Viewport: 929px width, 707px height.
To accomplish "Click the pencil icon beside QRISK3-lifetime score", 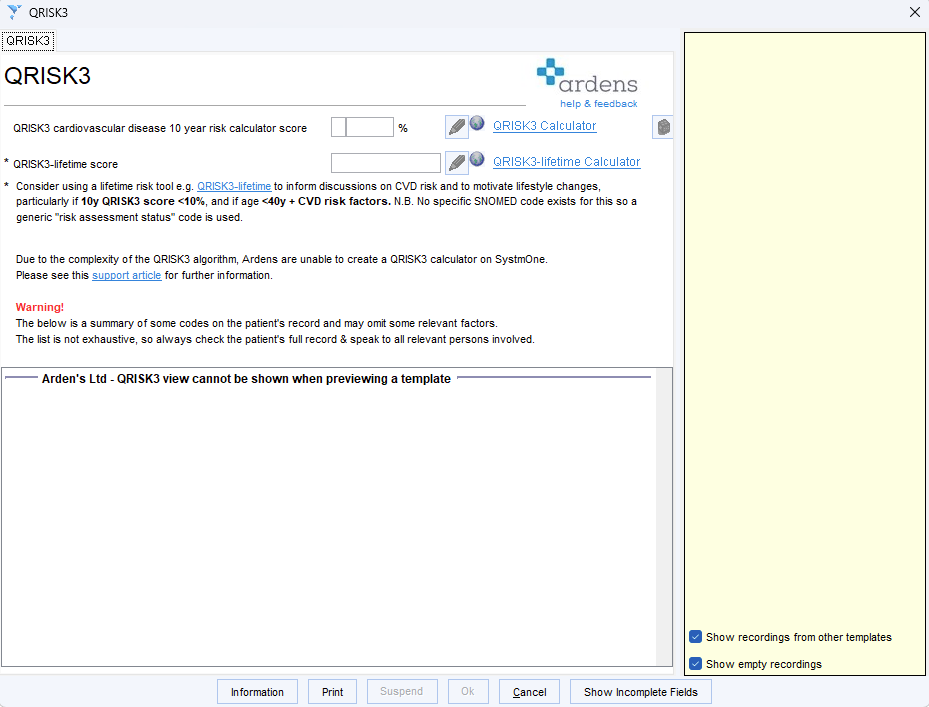I will tap(456, 162).
